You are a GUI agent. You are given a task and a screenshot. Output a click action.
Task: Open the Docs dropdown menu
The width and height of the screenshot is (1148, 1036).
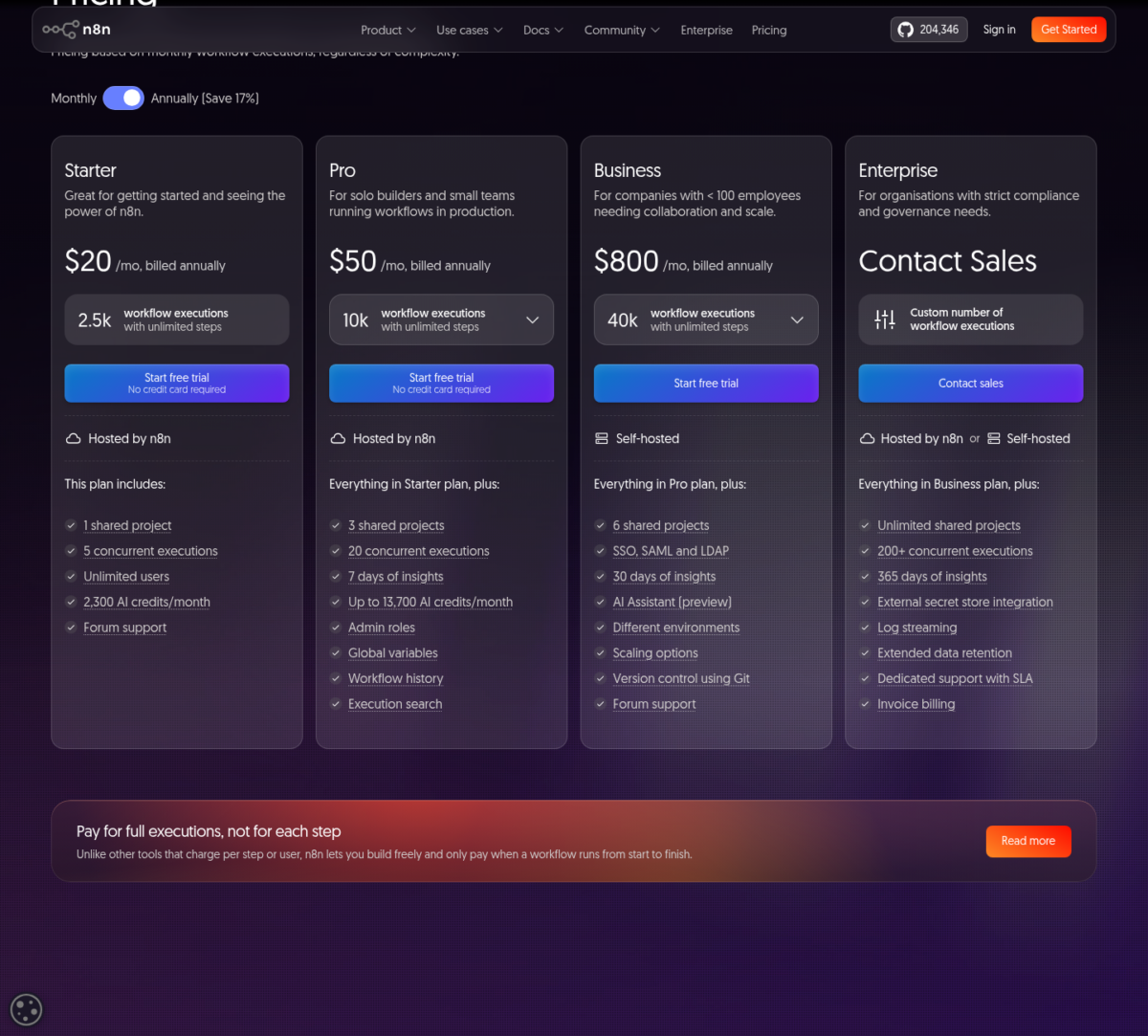point(543,31)
